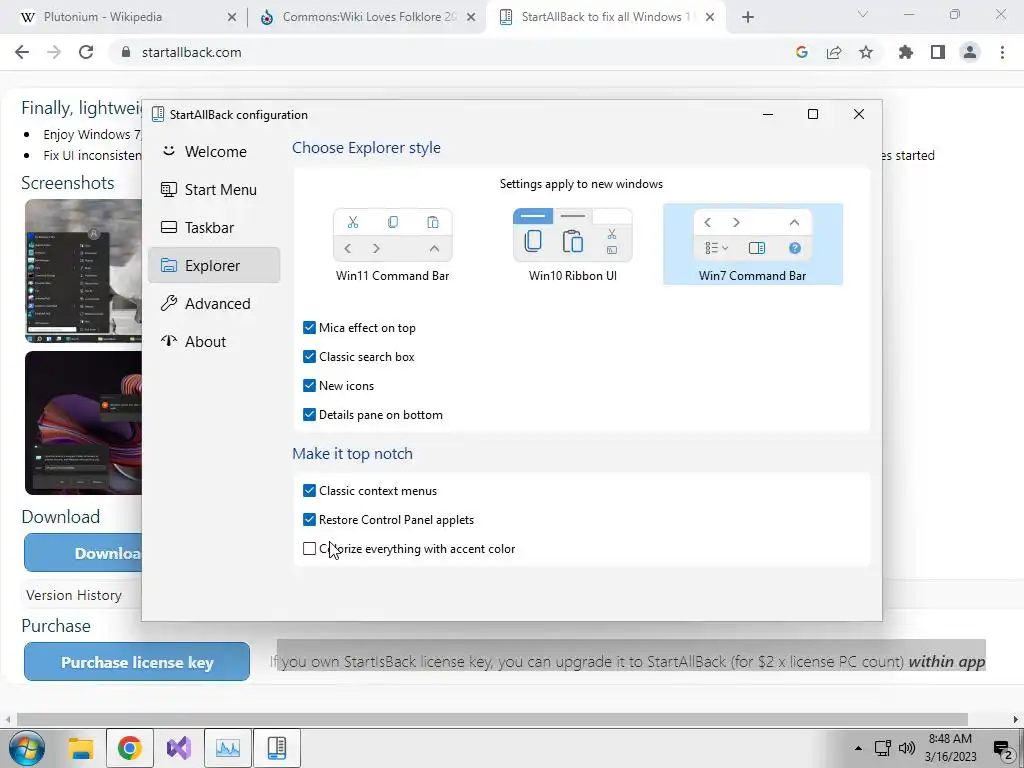Open the Welcome section
The height and width of the screenshot is (768, 1024).
point(214,152)
